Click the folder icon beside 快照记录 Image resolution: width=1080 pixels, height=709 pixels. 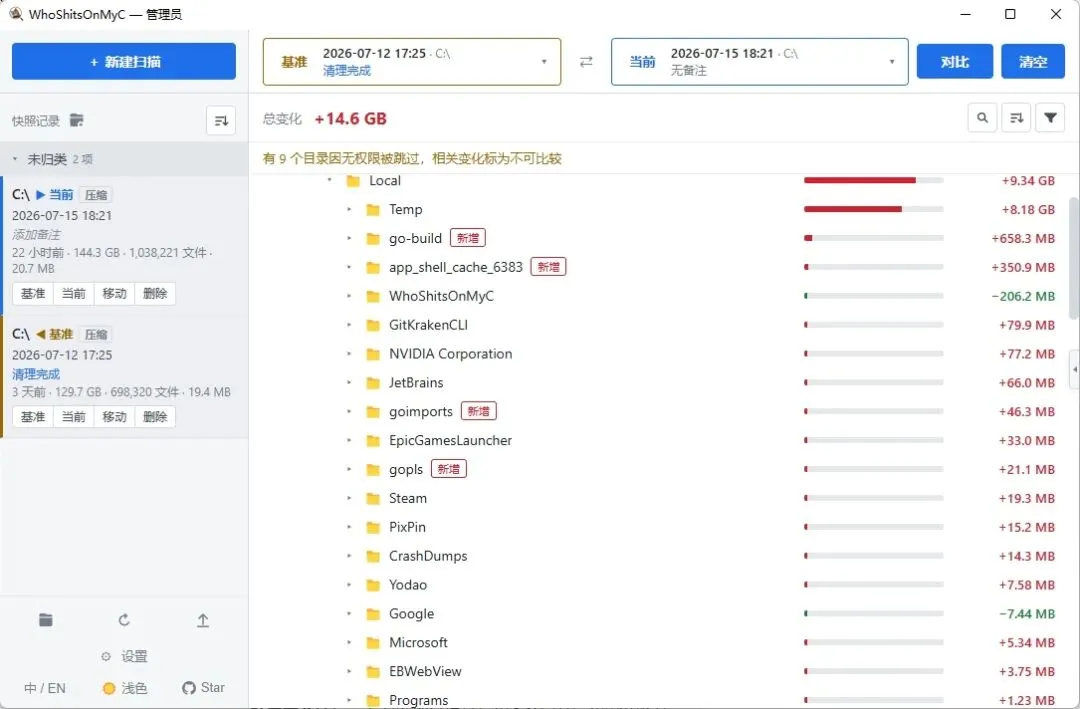(76, 120)
